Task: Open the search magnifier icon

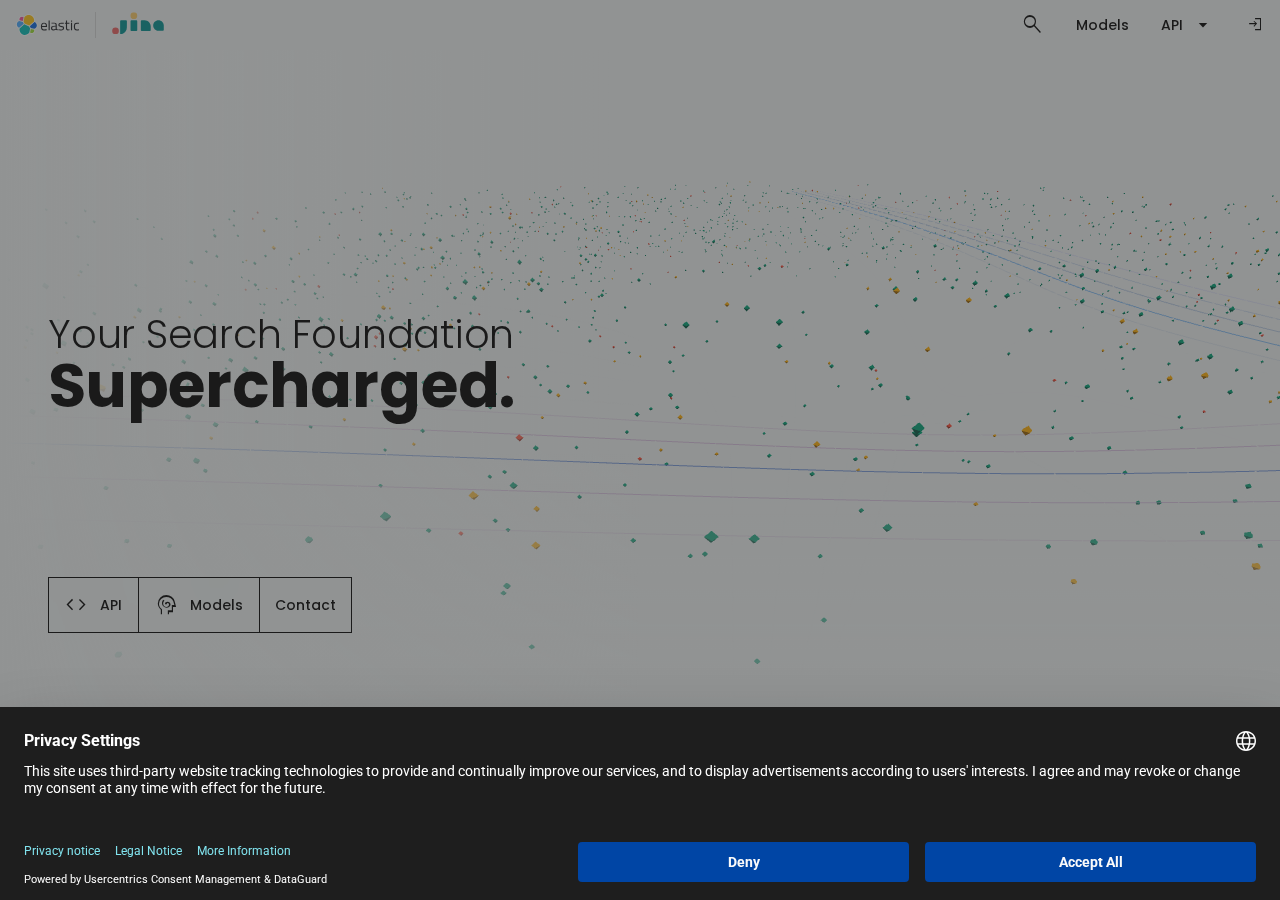Action: [x=1032, y=24]
